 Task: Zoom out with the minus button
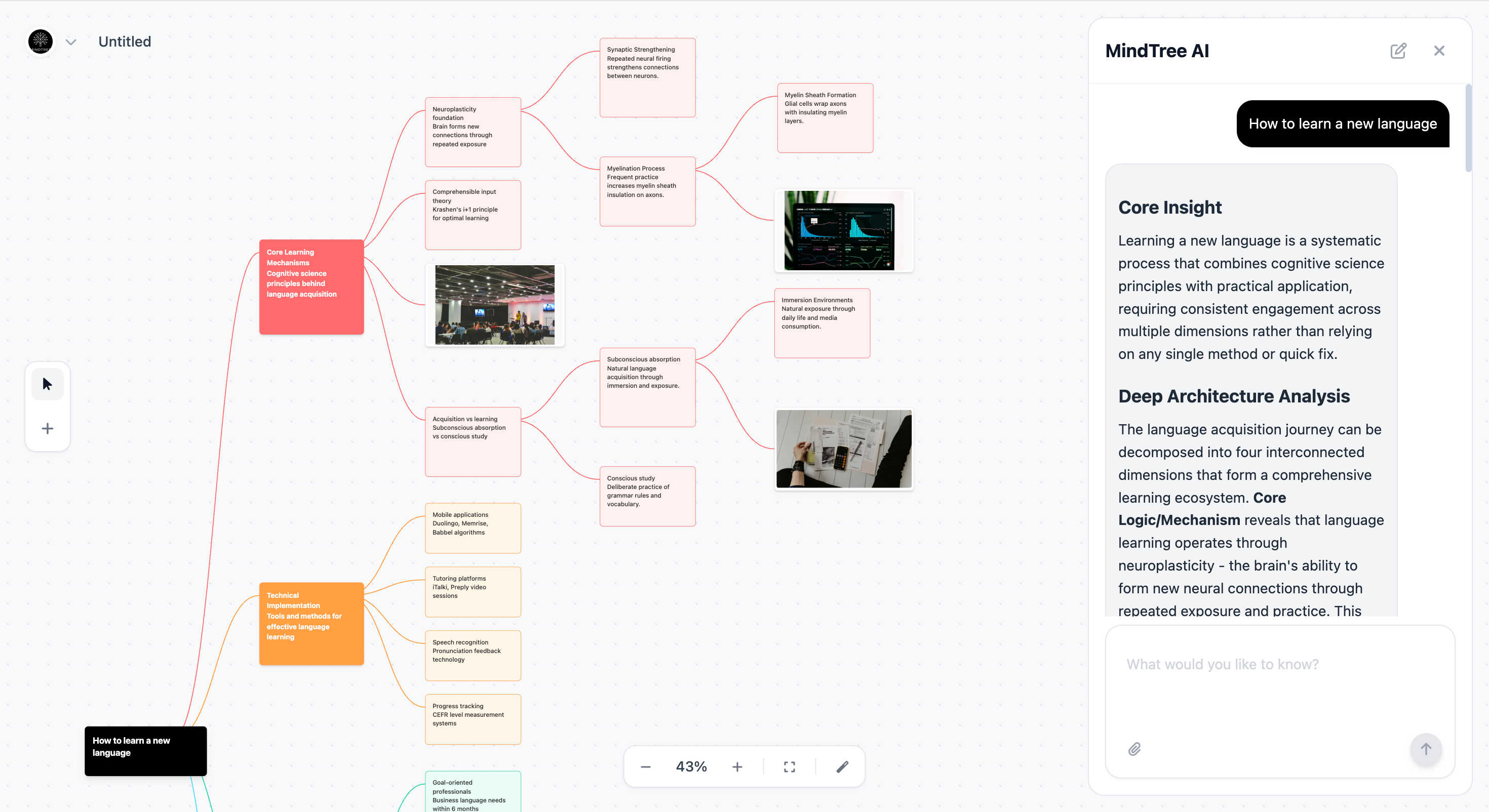(x=646, y=767)
